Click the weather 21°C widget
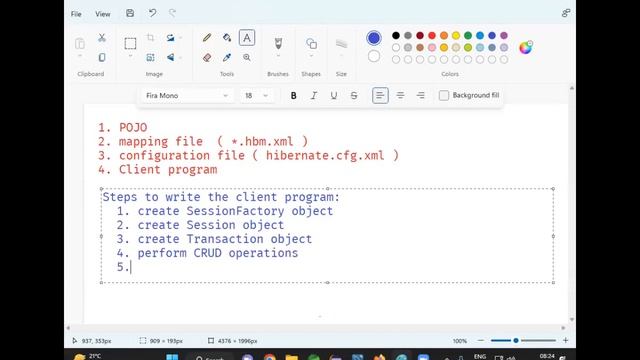This screenshot has width=640, height=360. point(88,356)
